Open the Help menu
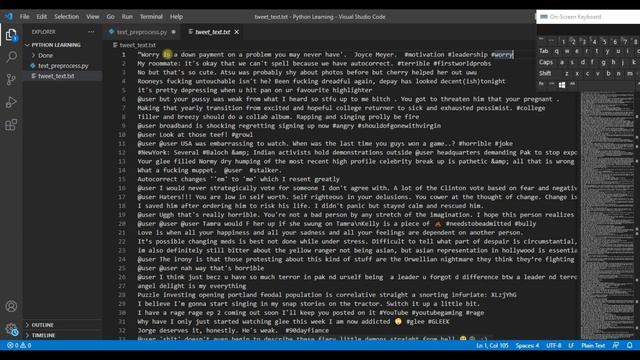Viewport: 640px width, 360px height. point(176,17)
